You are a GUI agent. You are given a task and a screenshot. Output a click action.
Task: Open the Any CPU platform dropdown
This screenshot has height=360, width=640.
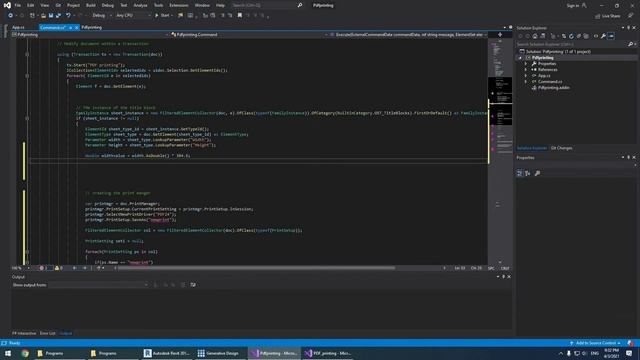pos(133,16)
